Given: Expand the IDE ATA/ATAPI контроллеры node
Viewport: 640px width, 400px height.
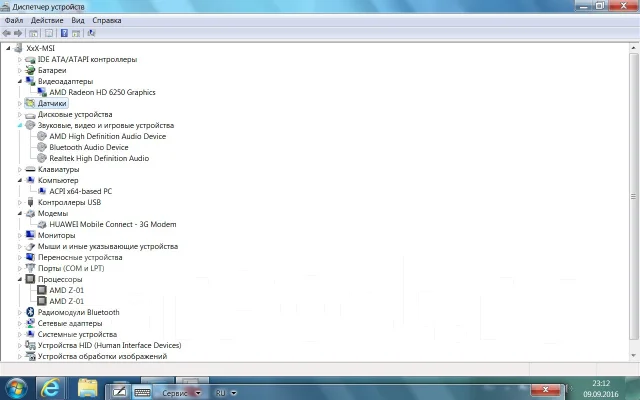Looking at the screenshot, I should [x=19, y=60].
